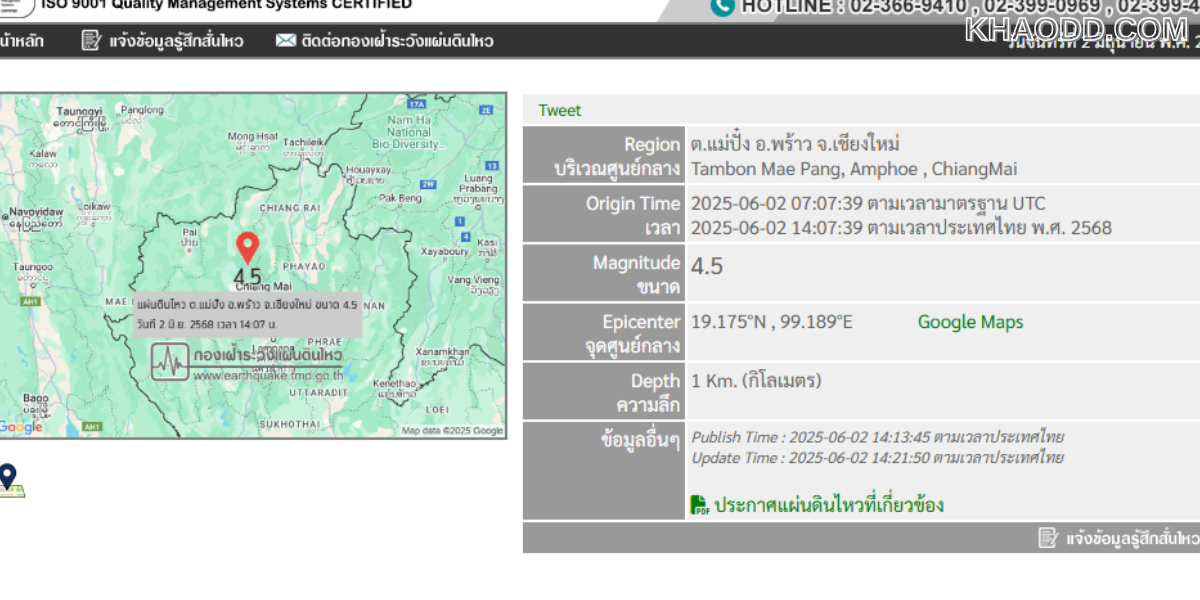This screenshot has height=600, width=1200.
Task: Click the magnitude value 4.5 in the table
Action: (x=707, y=266)
